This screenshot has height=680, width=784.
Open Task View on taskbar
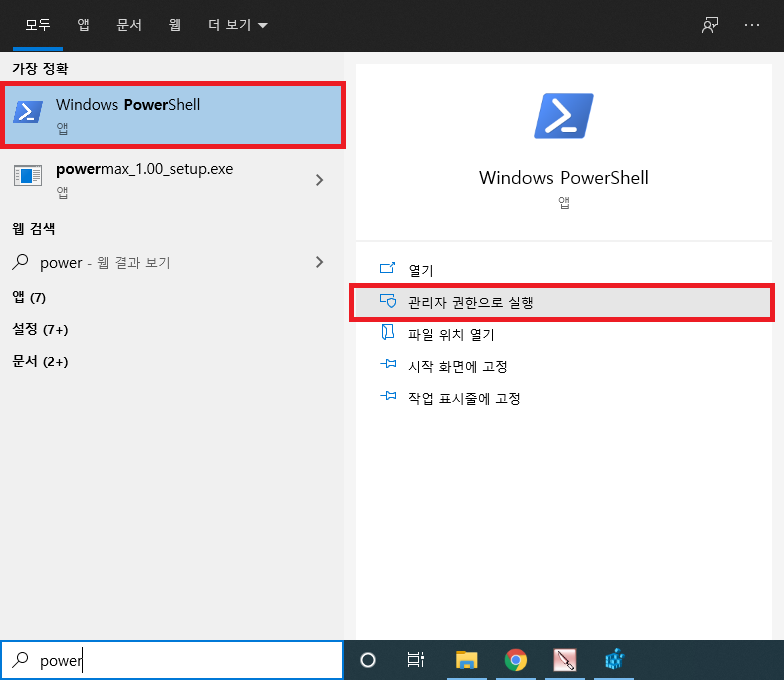pos(416,660)
